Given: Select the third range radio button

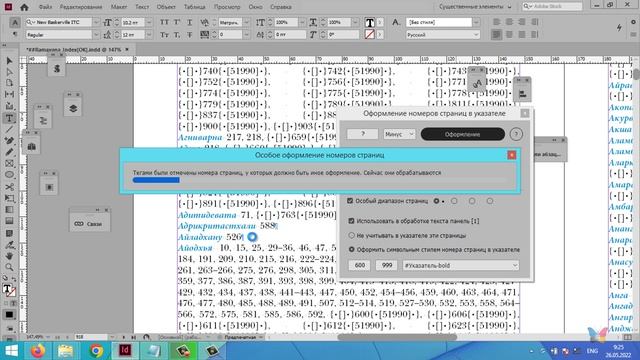Looking at the screenshot, I should [472, 201].
